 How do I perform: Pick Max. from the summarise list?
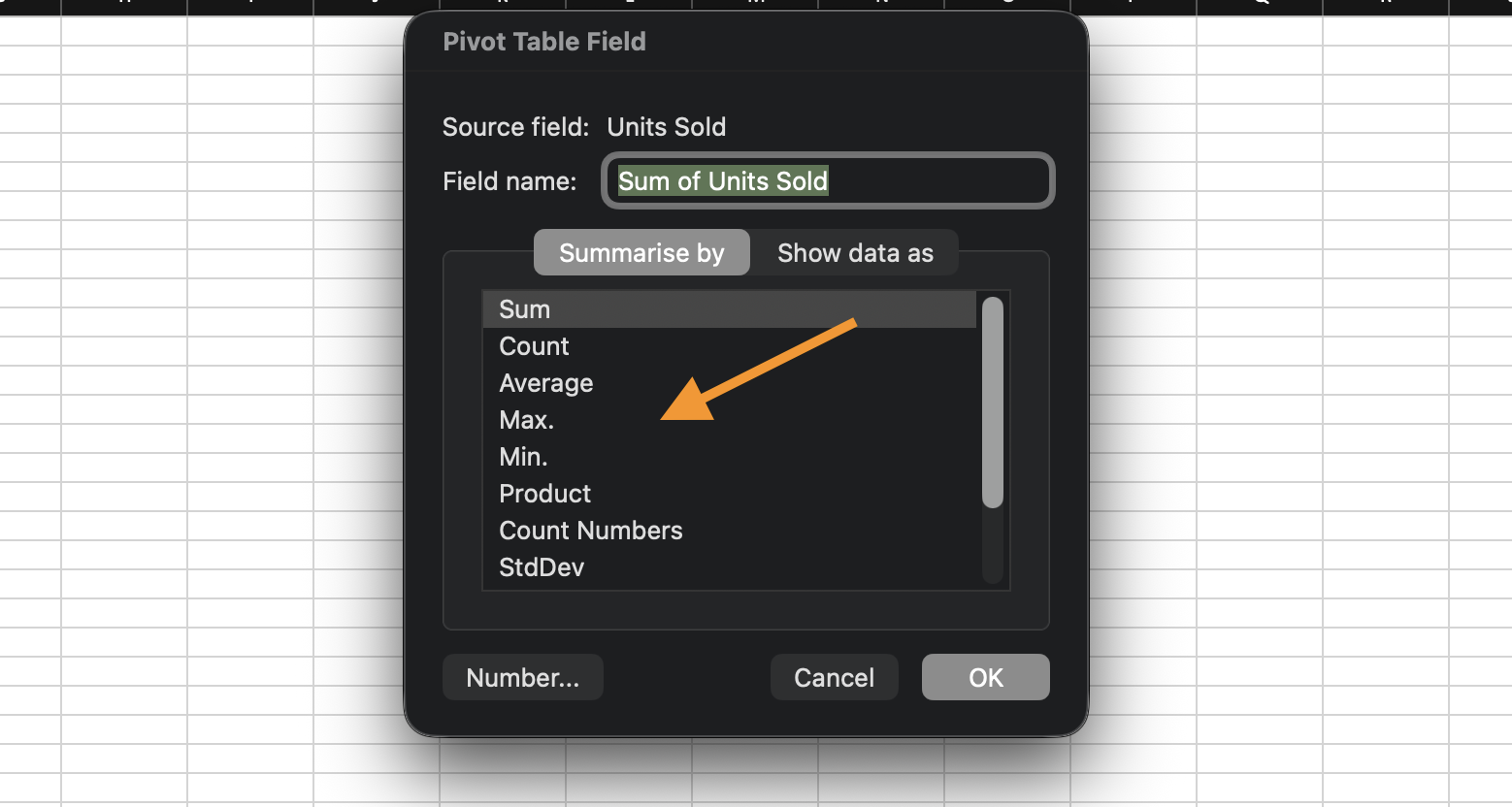pos(526,420)
